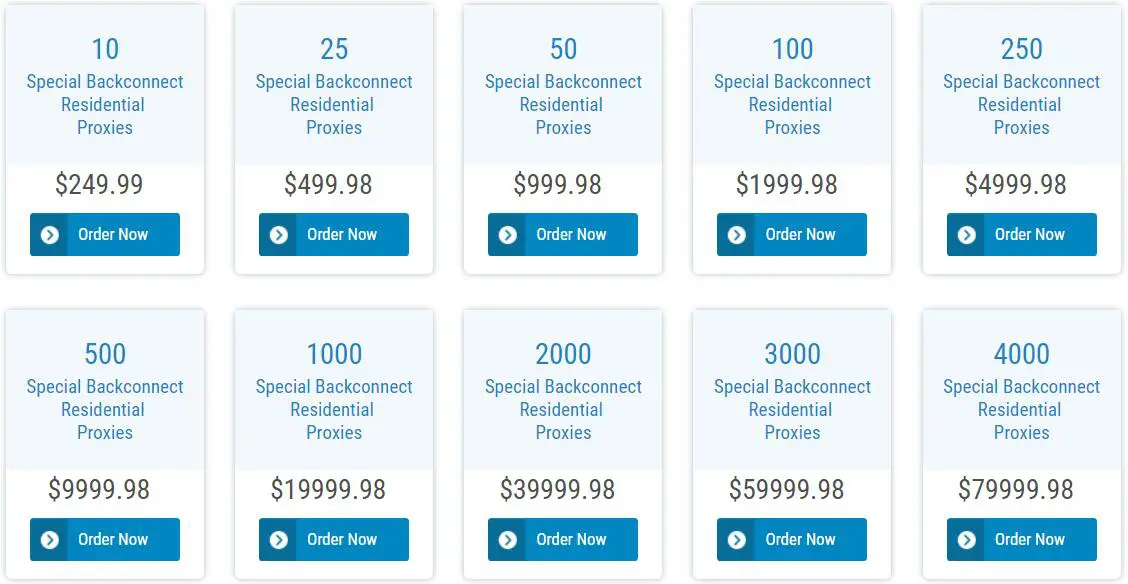Click arrow icon on $9999.98 plan button
Viewport: 1128px width, 584px height.
point(49,540)
